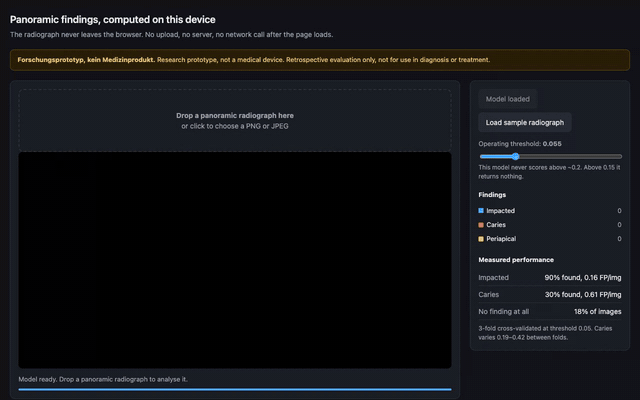Click the Model loaded status badge

click(x=507, y=99)
